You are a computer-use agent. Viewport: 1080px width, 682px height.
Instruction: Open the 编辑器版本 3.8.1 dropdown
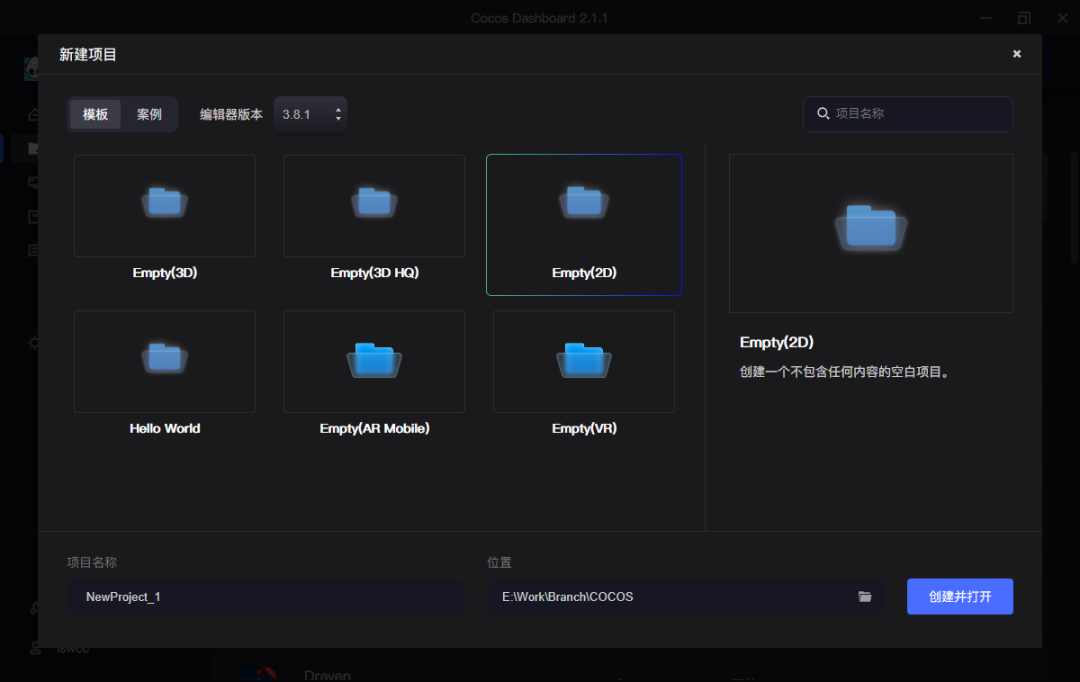point(311,114)
